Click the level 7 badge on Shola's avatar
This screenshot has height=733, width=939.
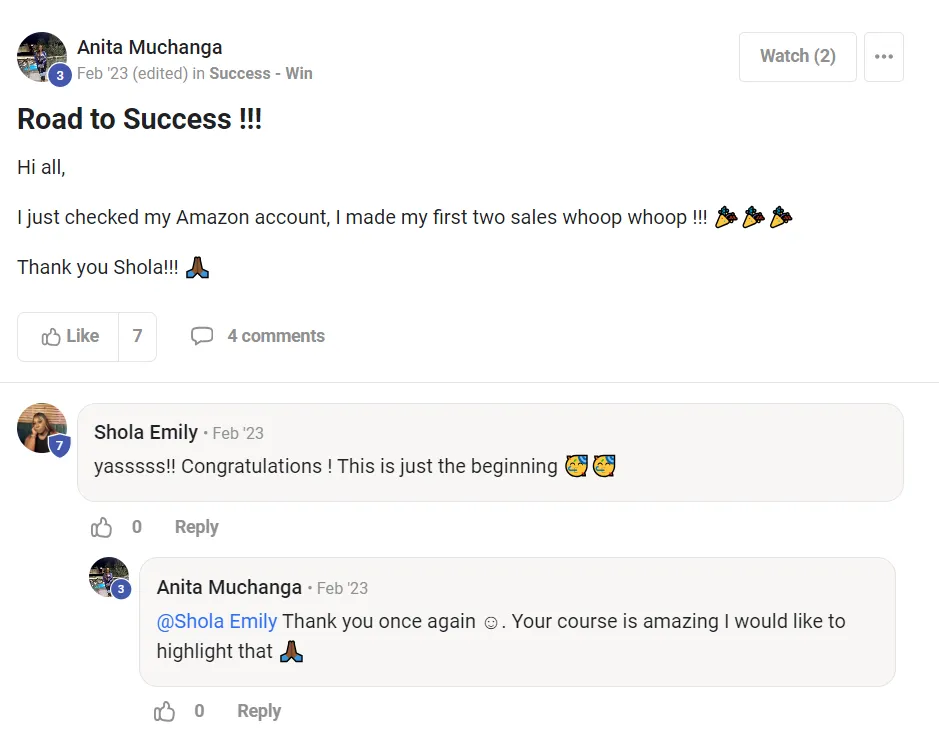point(59,446)
